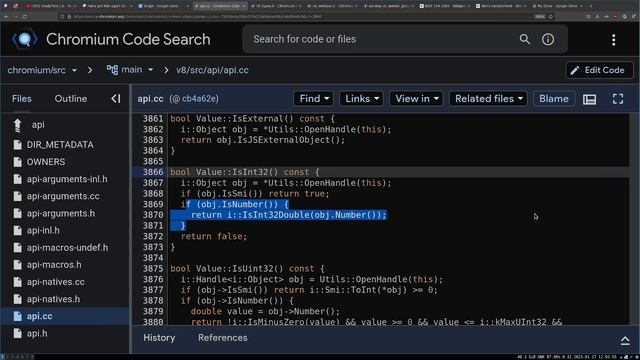Click line number 3875
The height and width of the screenshot is (360, 640).
pyautogui.click(x=153, y=269)
